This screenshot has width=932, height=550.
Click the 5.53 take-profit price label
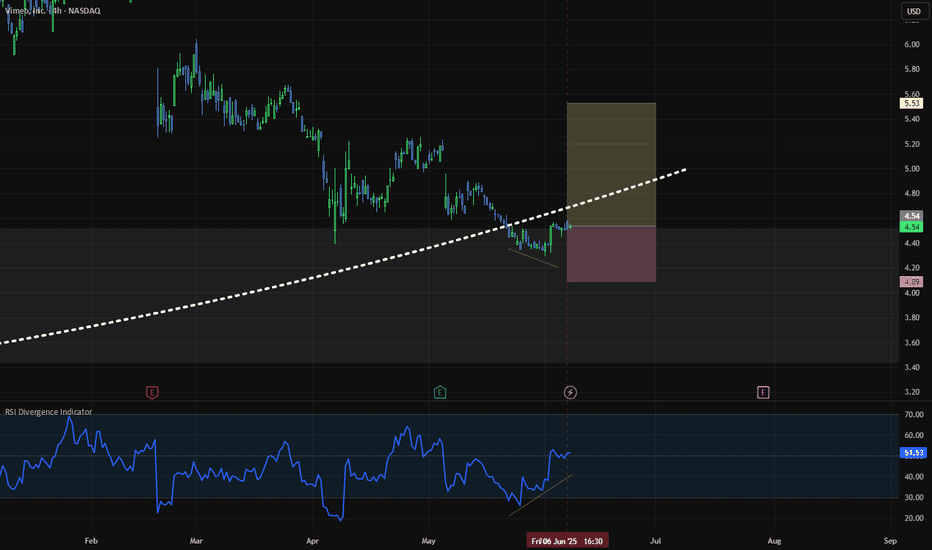[x=911, y=103]
